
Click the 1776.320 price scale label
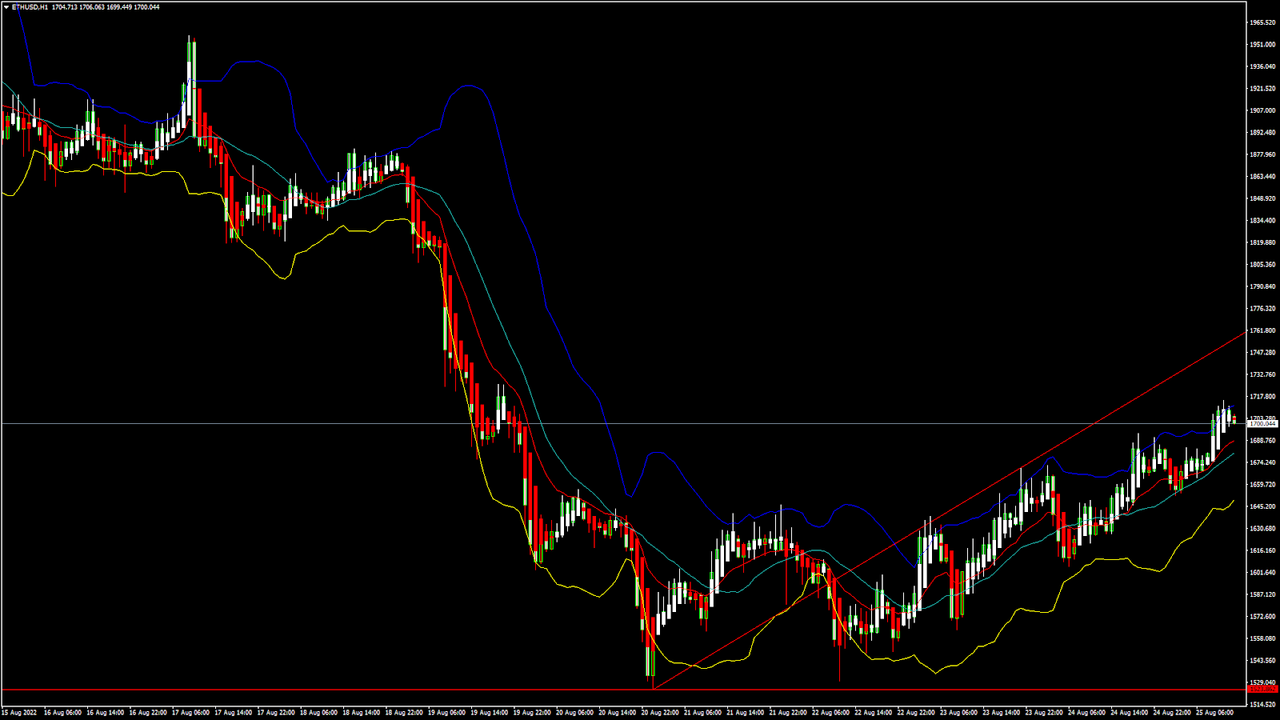1263,308
